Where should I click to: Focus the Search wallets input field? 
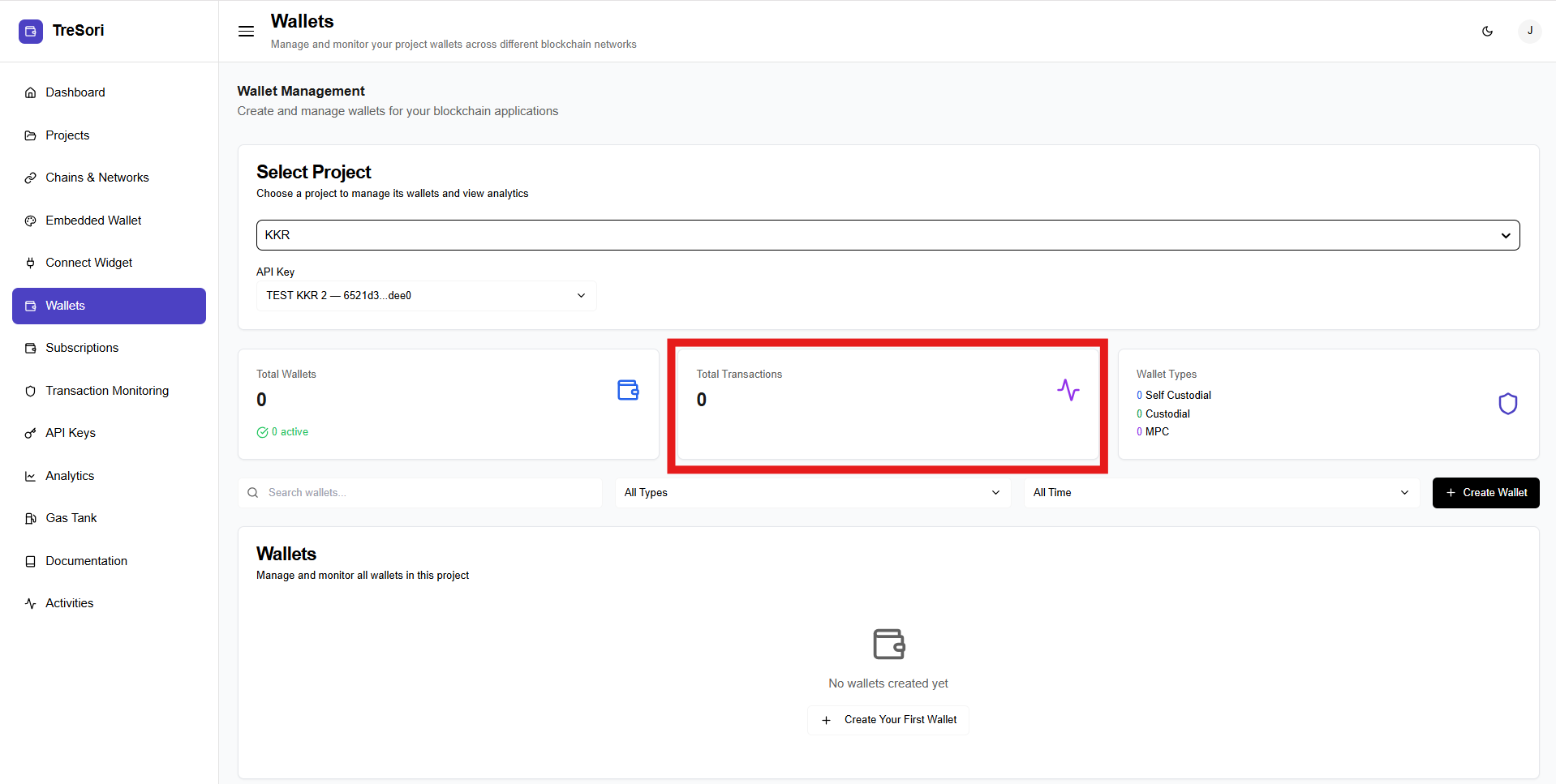click(x=430, y=493)
